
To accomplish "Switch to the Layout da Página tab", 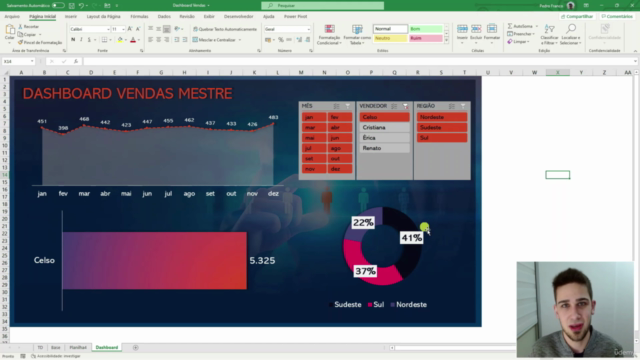I will tap(103, 16).
